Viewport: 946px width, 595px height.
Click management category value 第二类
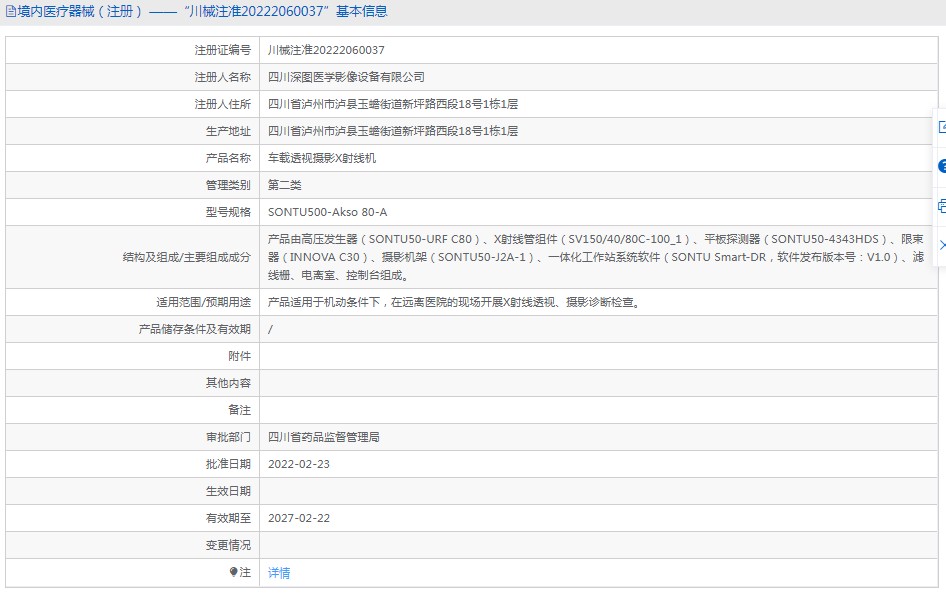pos(284,185)
